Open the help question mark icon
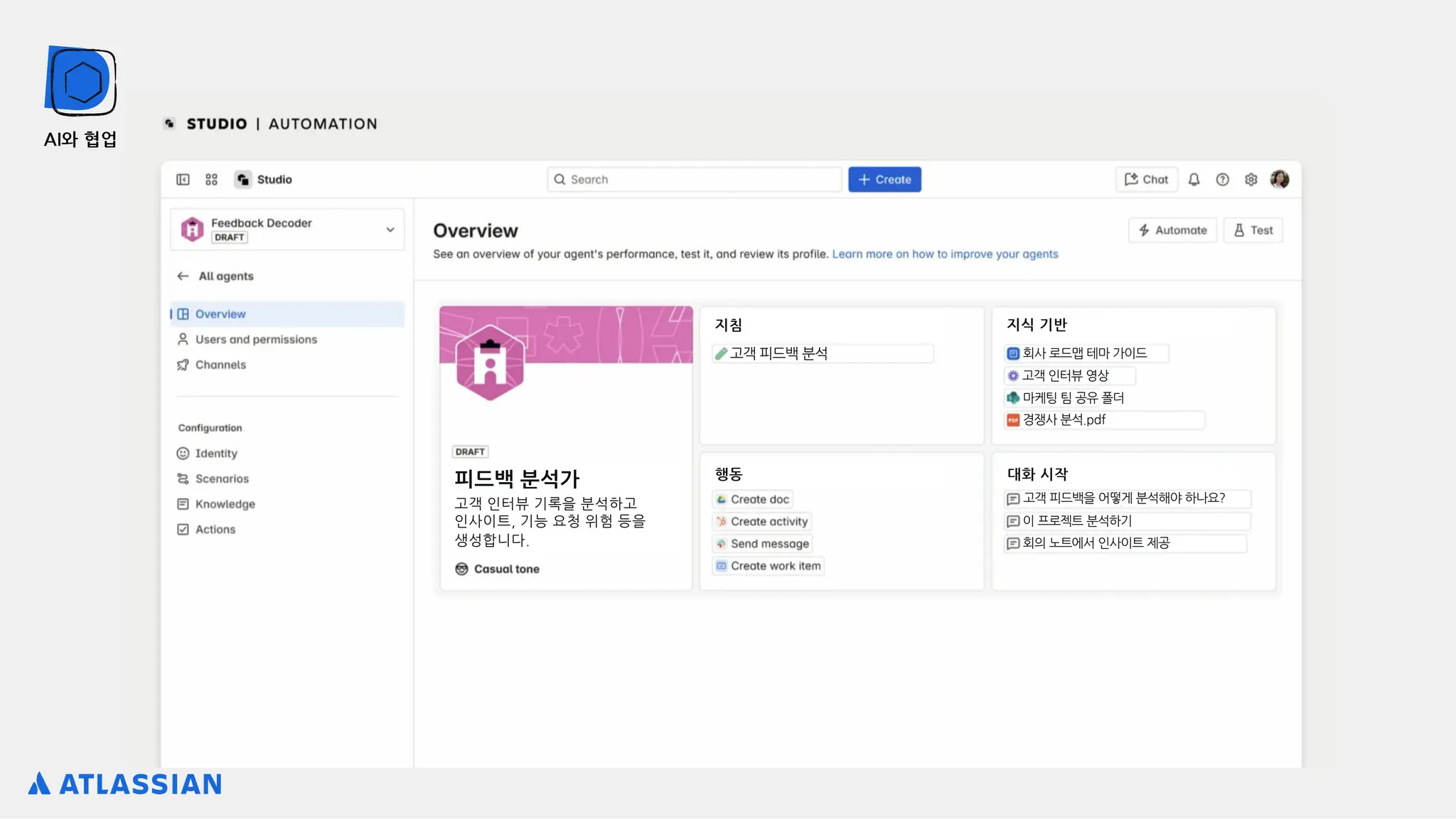Screen dimensions: 1456x819 [1223, 180]
